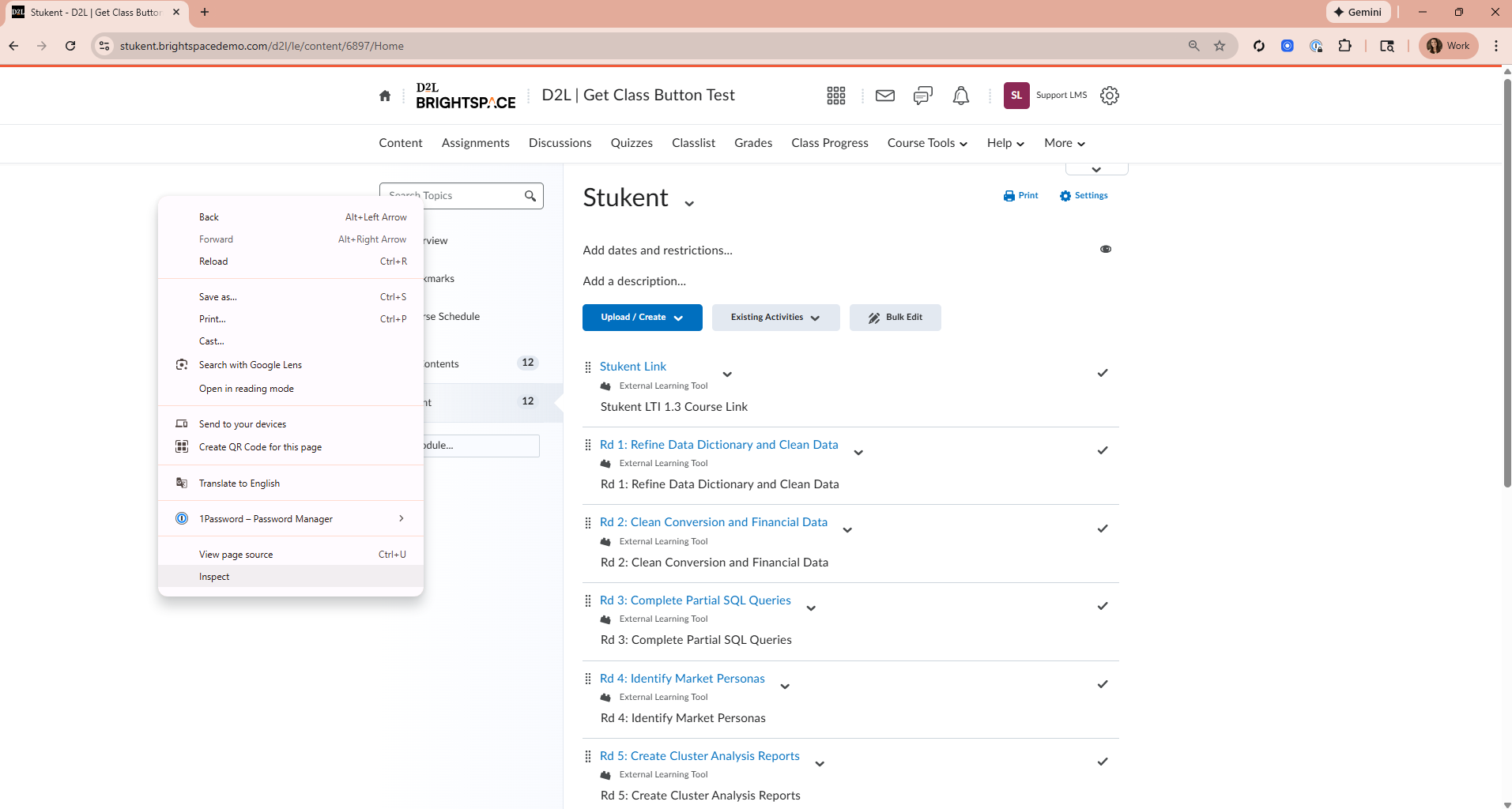Expand the Existing Activities dropdown

(775, 318)
